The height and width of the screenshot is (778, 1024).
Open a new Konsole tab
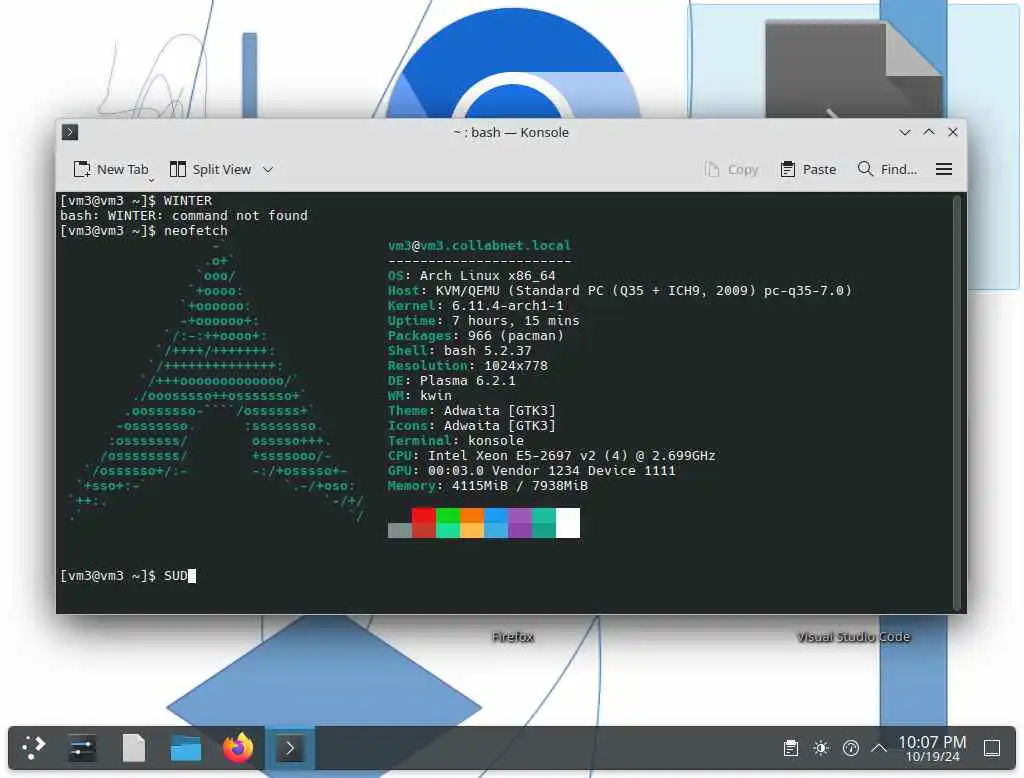(x=110, y=169)
